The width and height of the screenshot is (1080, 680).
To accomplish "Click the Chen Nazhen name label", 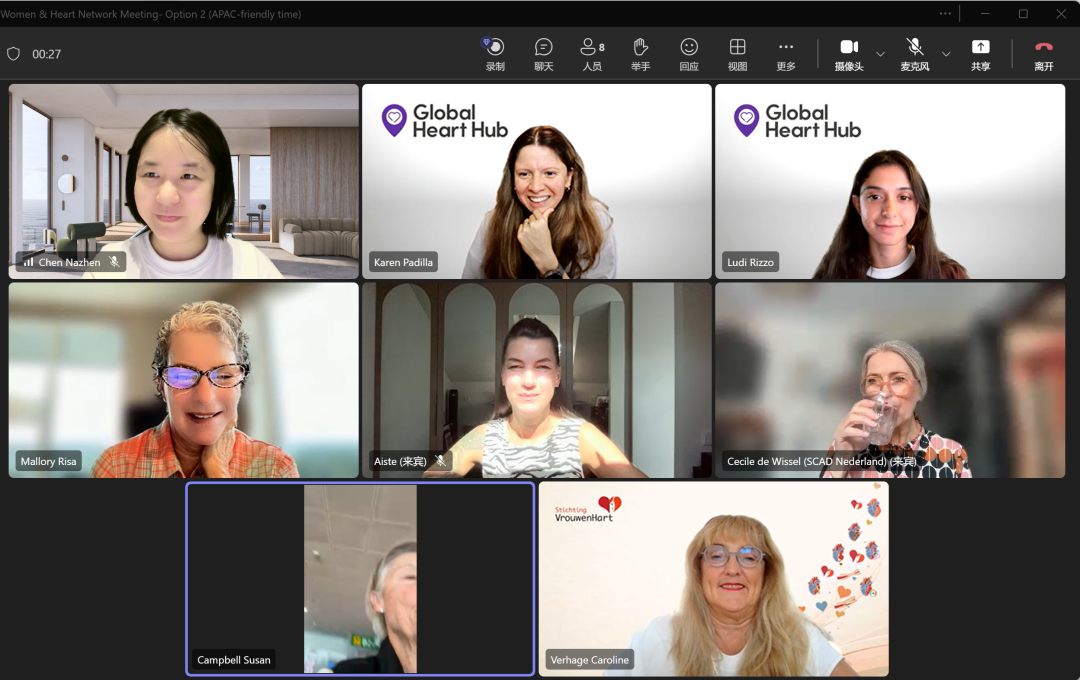I will (70, 262).
